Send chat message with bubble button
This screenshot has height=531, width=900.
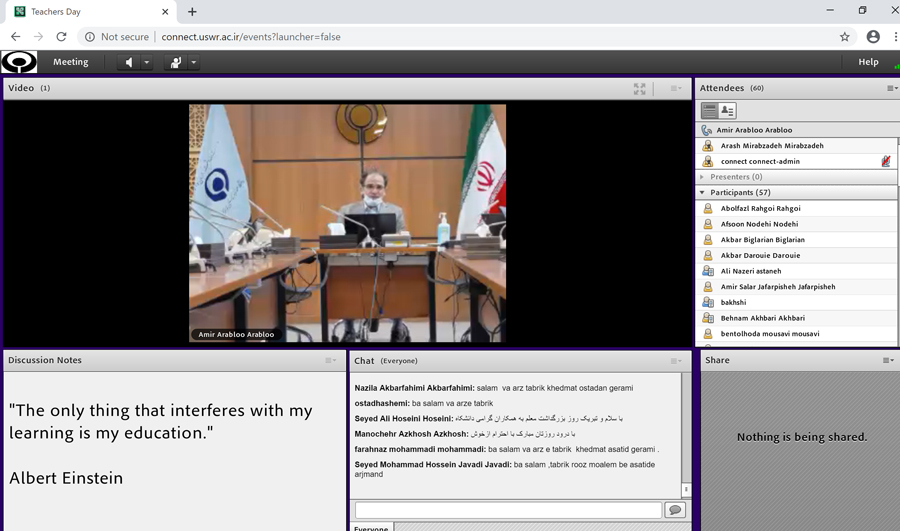(675, 510)
